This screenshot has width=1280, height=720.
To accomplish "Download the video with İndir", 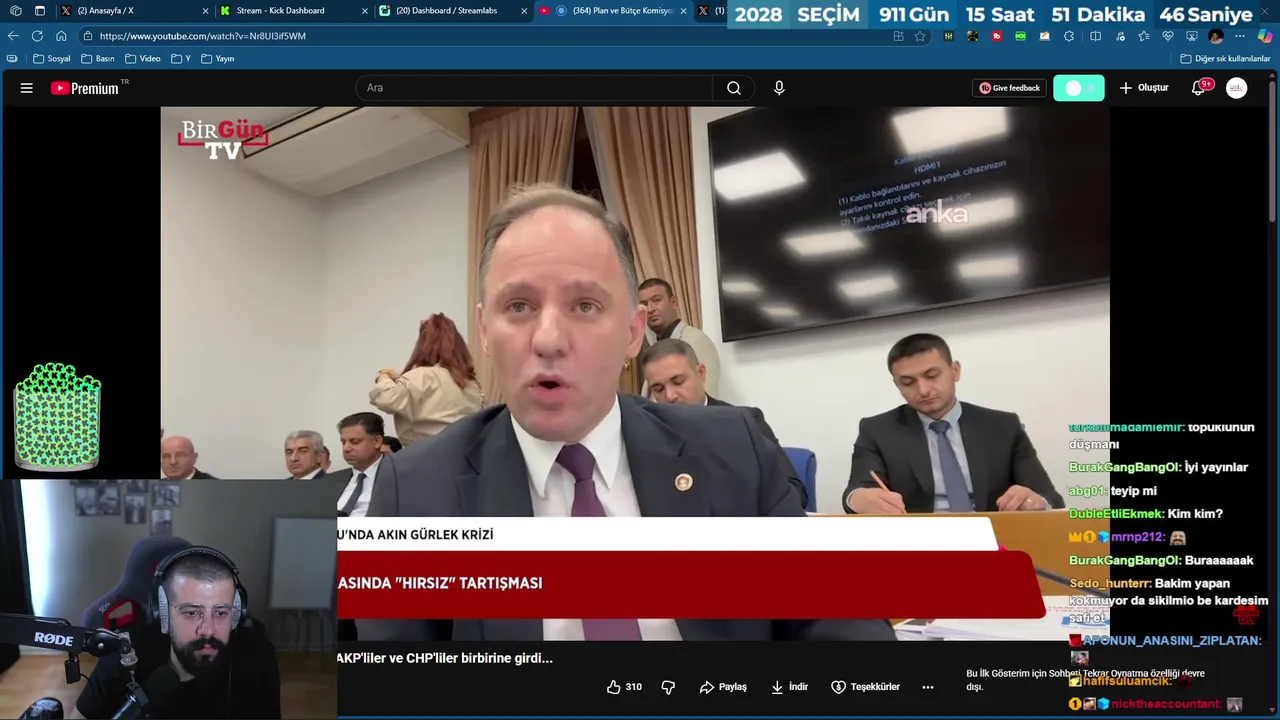I will [790, 687].
